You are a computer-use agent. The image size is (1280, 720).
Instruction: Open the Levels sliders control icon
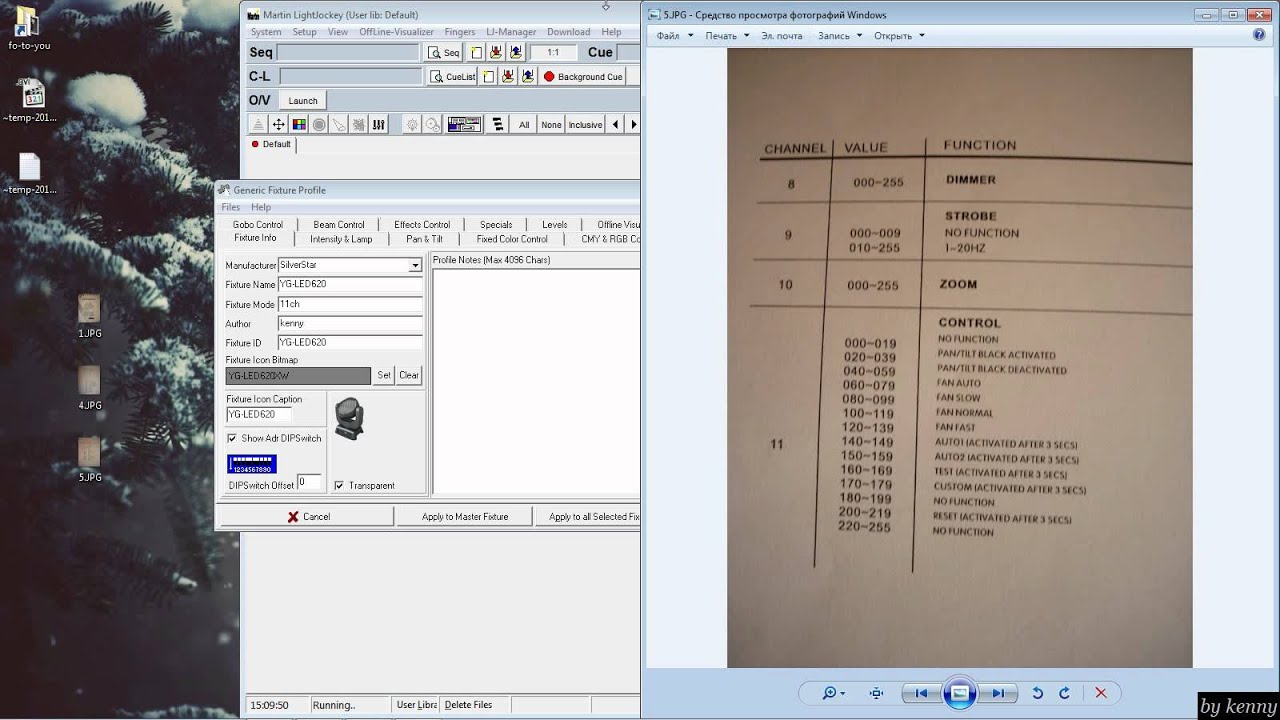379,125
